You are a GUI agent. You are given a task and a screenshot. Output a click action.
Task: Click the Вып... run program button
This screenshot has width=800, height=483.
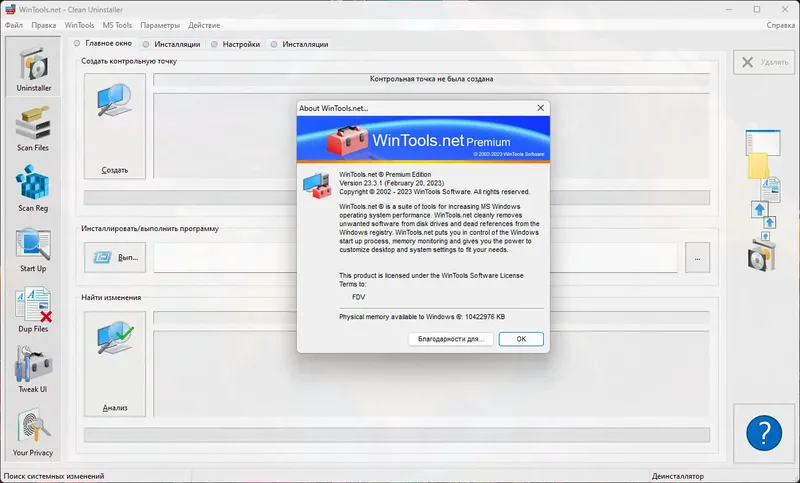pyautogui.click(x=115, y=258)
